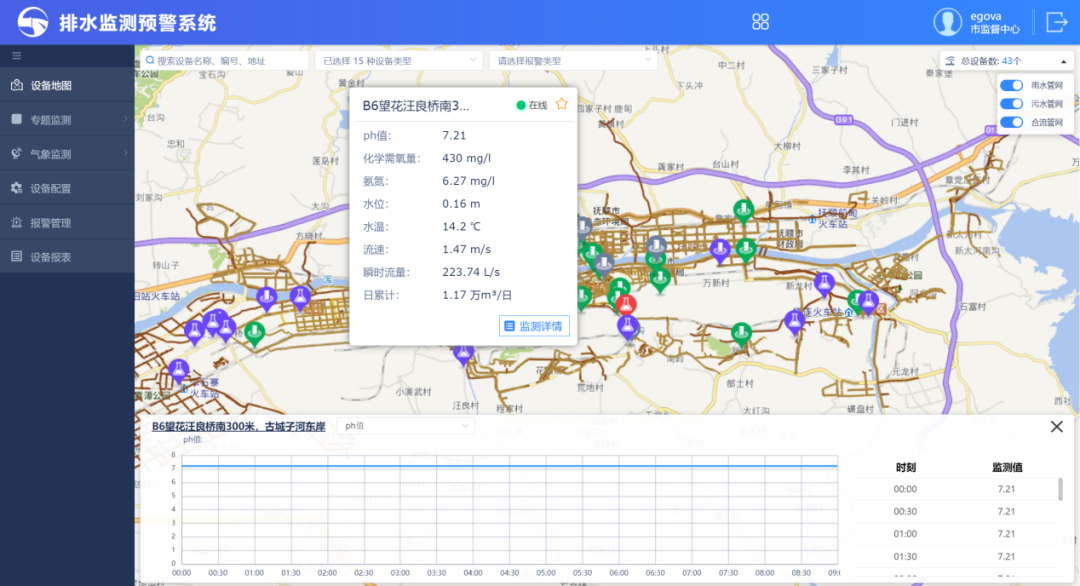Open the pH值 chart metric dropdown
This screenshot has height=586, width=1080.
point(406,426)
